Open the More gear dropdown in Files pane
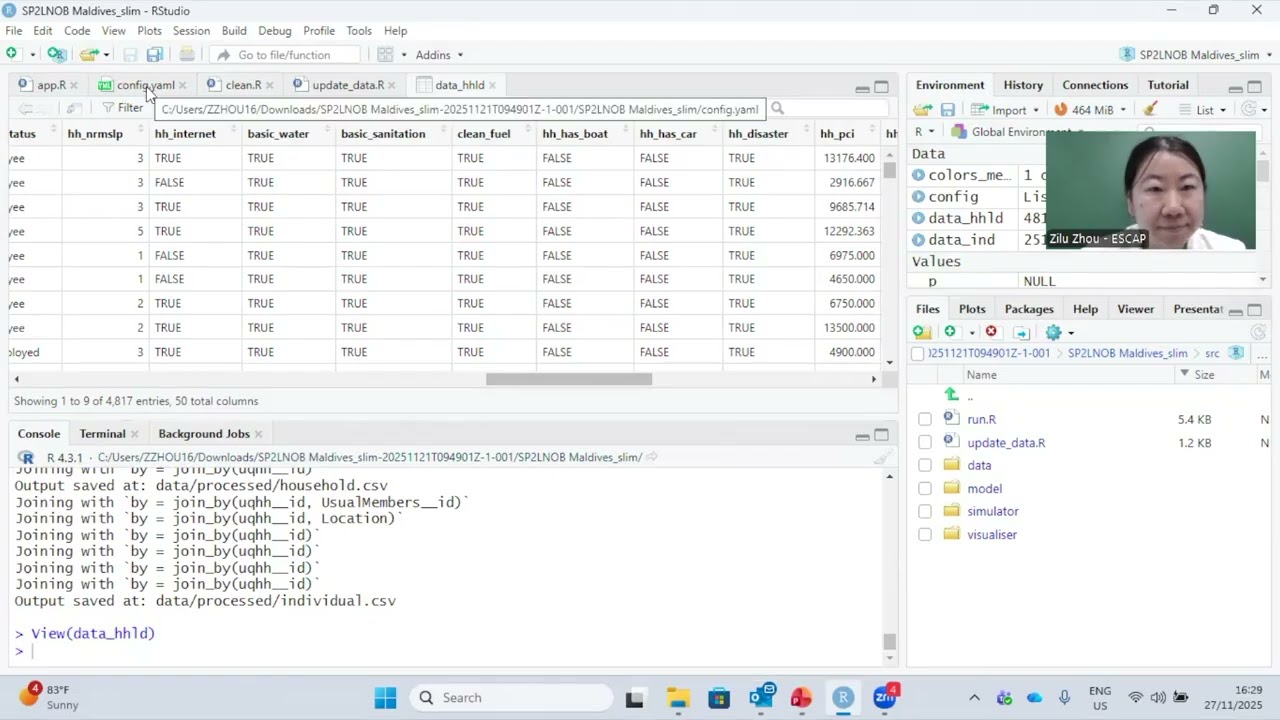This screenshot has height=720, width=1280. (x=1058, y=332)
